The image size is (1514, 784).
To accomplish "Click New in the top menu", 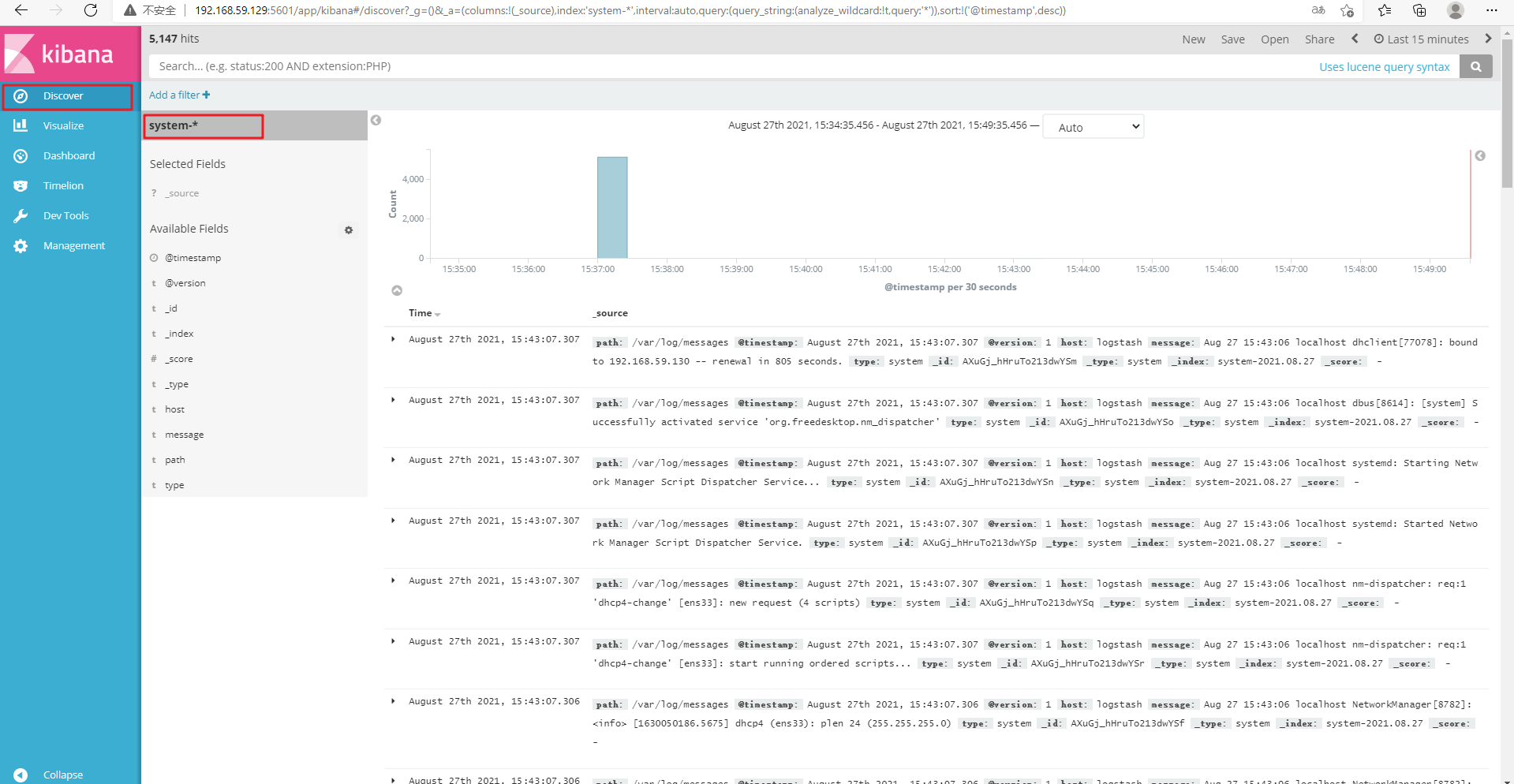I will click(1193, 39).
